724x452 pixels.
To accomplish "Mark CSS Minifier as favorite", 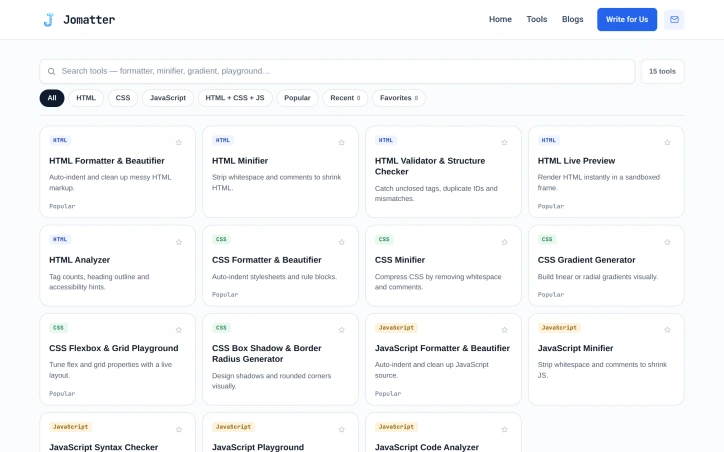I will (x=505, y=242).
